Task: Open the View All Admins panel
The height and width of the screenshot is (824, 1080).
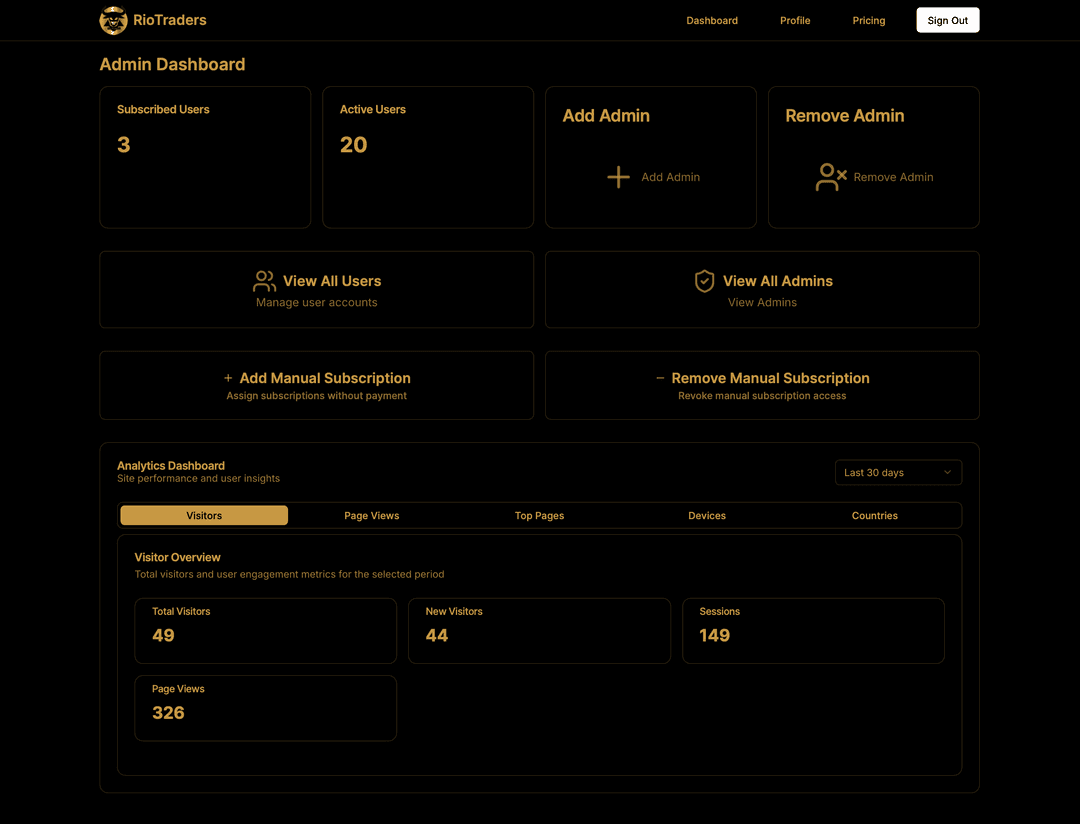Action: (x=762, y=290)
